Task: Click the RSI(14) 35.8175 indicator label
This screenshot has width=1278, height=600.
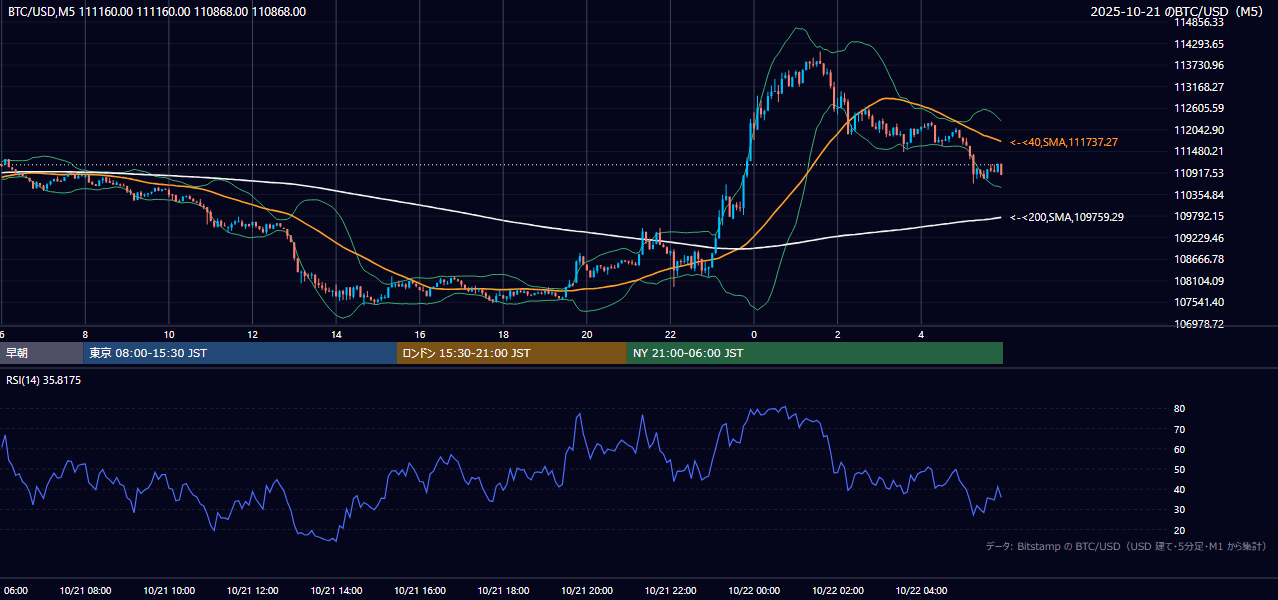Action: [x=44, y=380]
